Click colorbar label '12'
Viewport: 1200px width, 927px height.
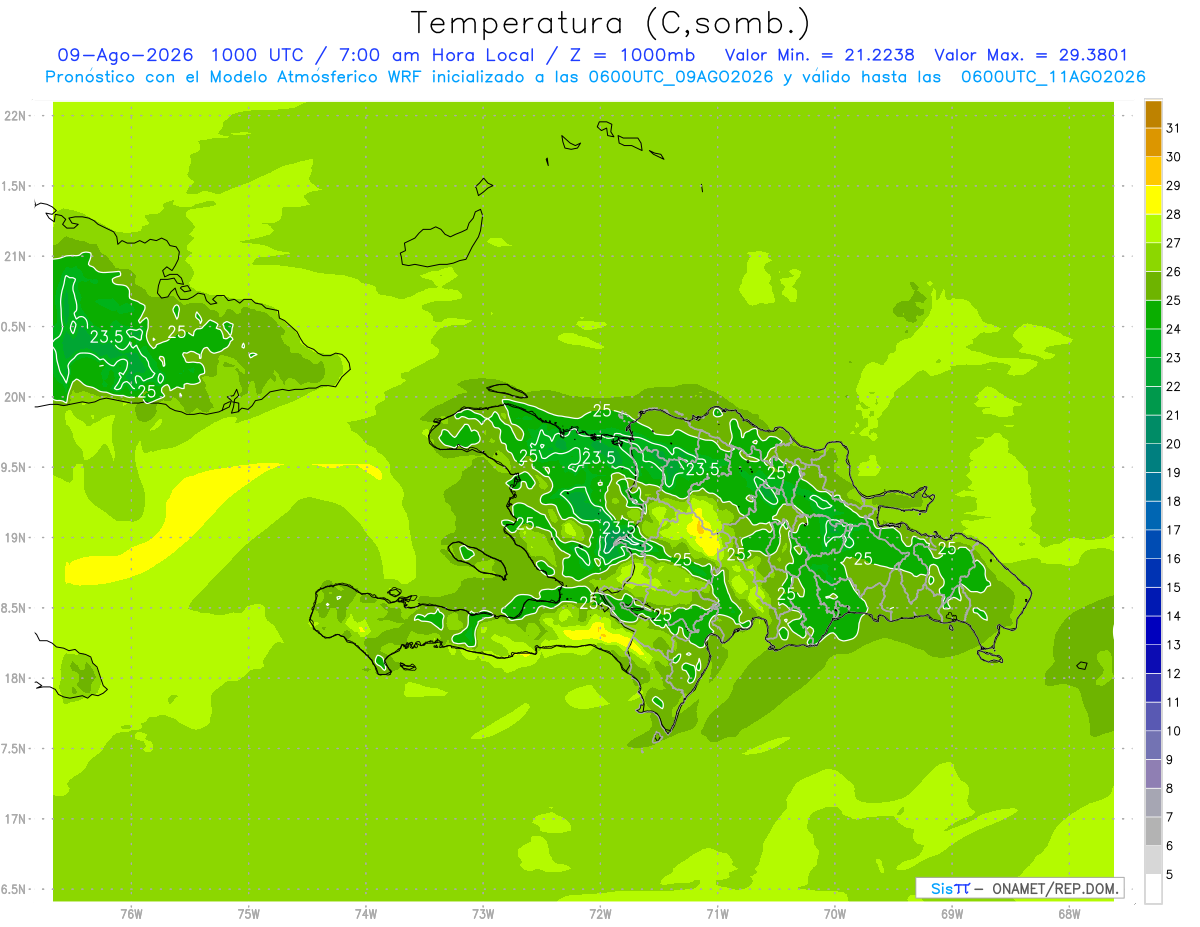1174,674
